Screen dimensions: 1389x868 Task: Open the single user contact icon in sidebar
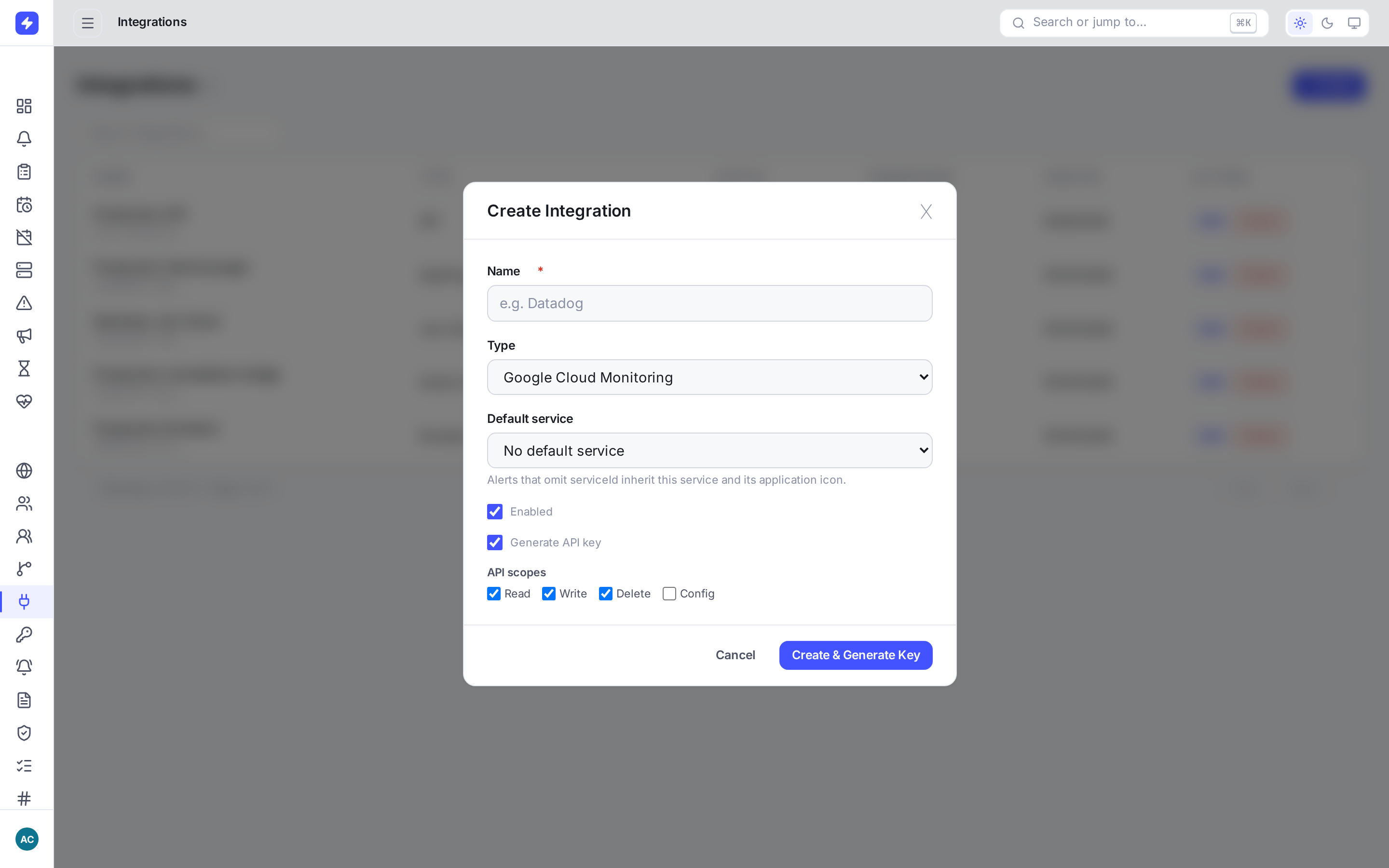24,536
